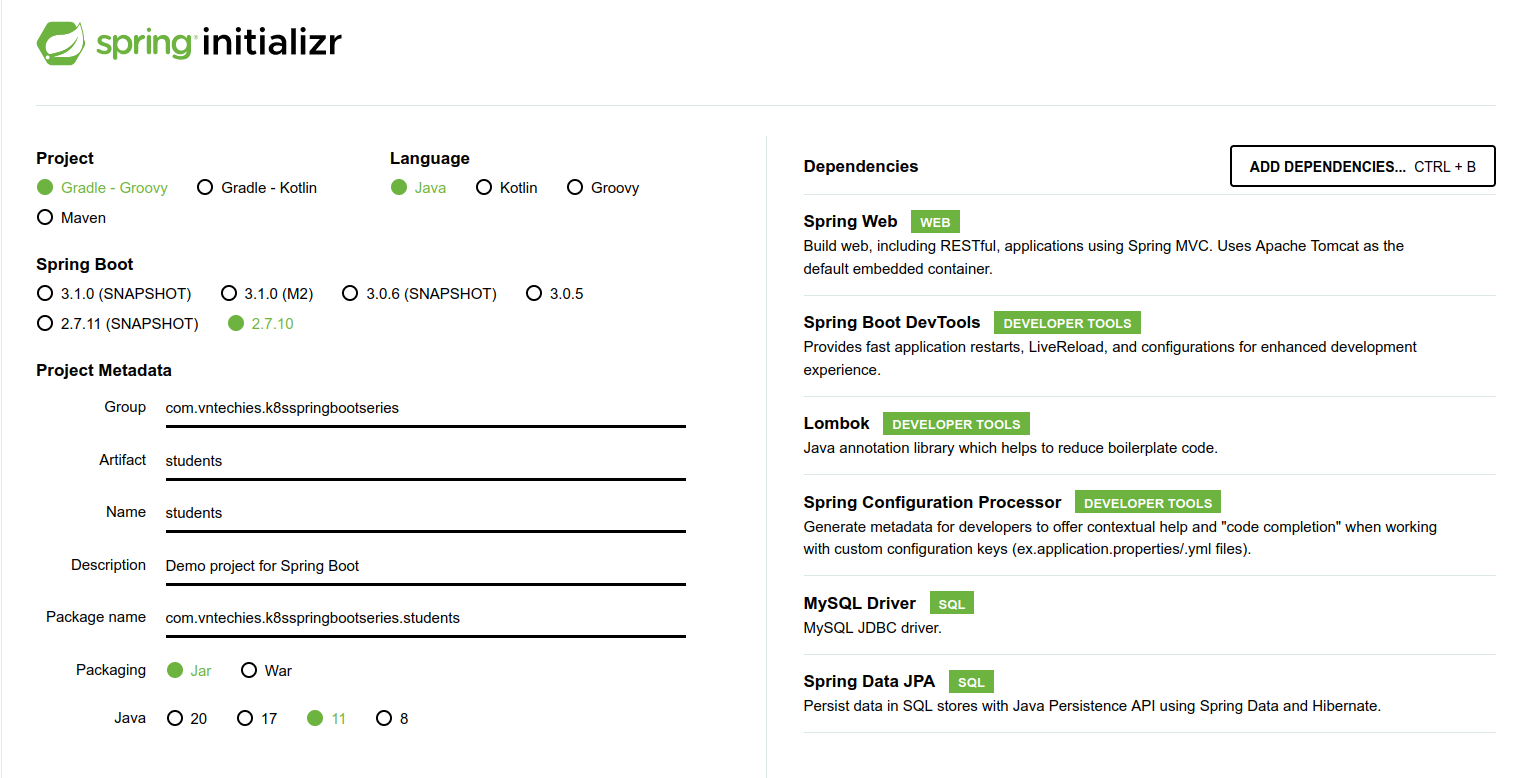The image size is (1529, 778).
Task: Choose Java version 20
Action: 175,719
